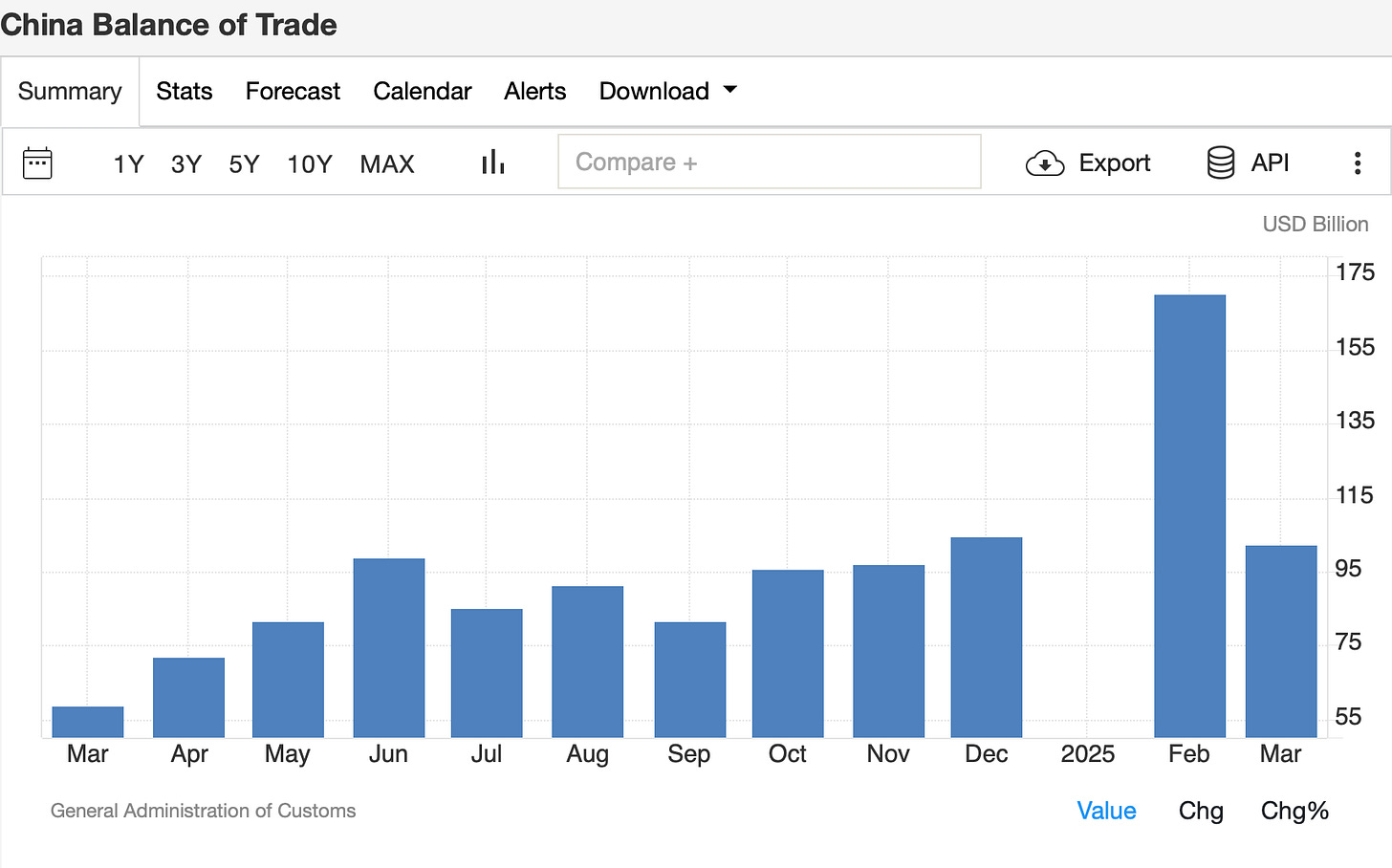
Task: Click the Nov bar in chart
Action: coord(888,651)
